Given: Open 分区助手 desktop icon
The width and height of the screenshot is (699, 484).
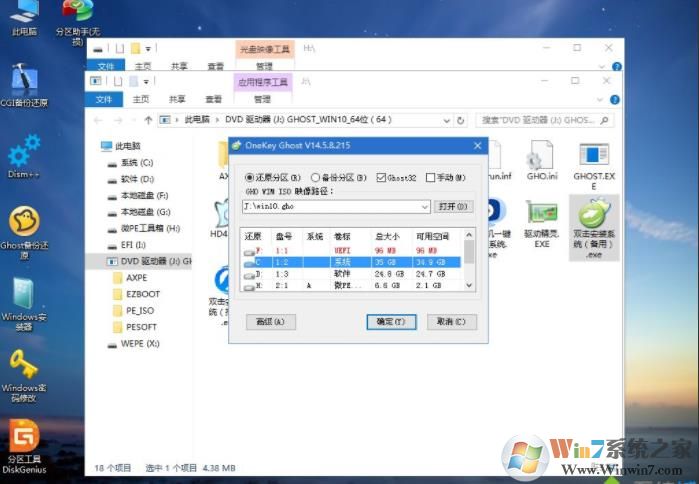Looking at the screenshot, I should pyautogui.click(x=78, y=21).
